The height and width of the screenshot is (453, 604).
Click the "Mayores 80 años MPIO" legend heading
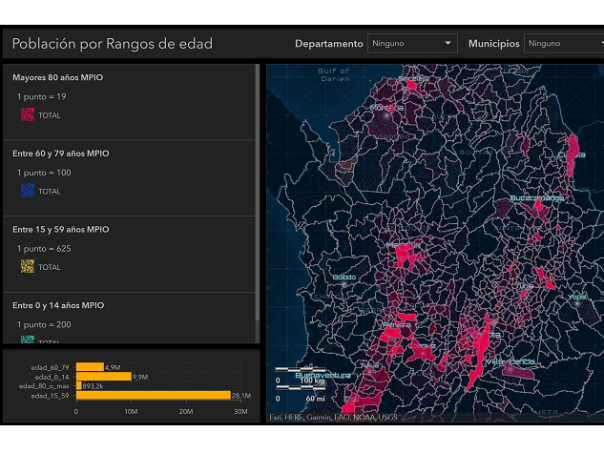[57, 77]
